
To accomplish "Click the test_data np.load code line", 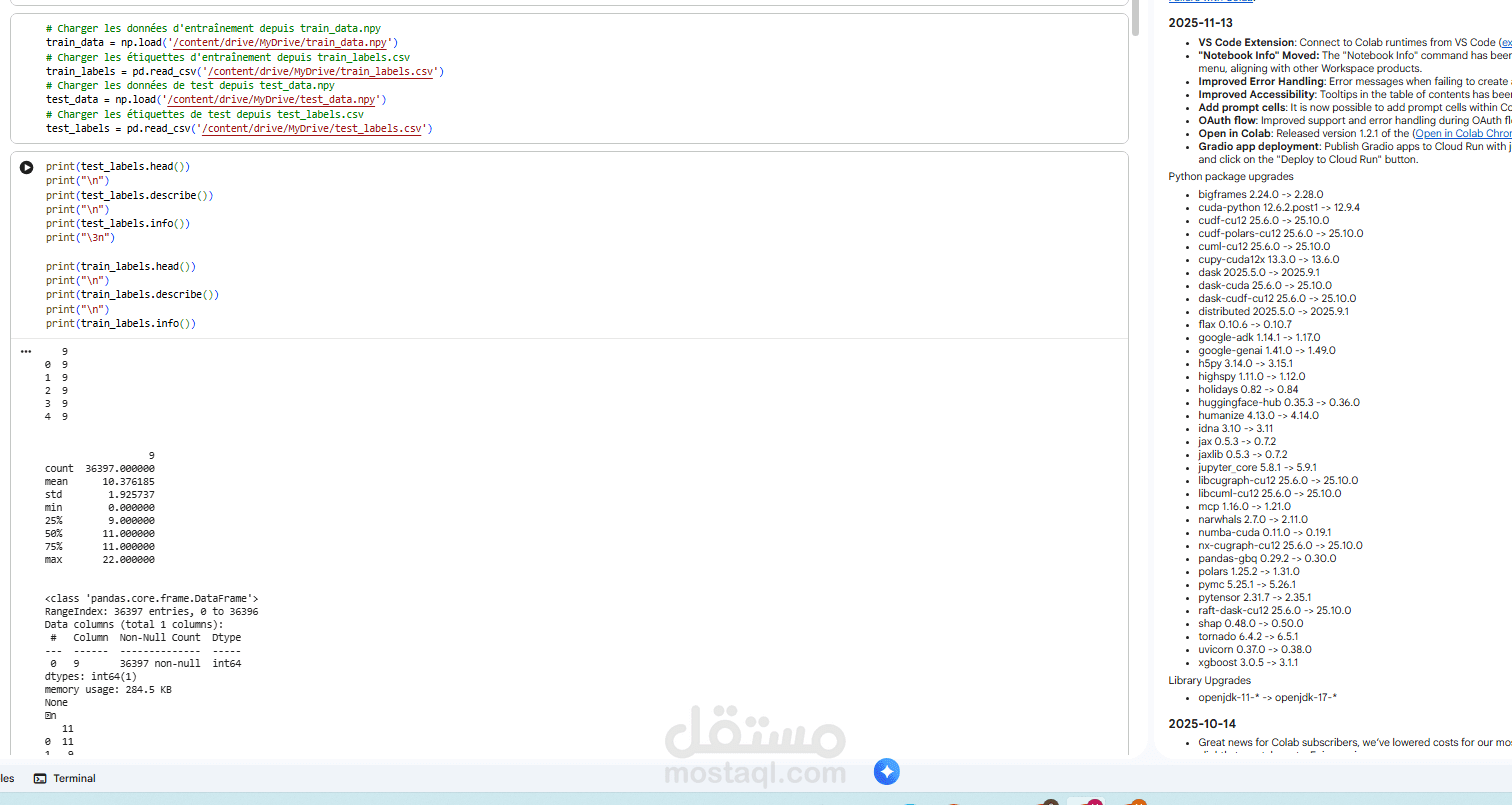I will (216, 100).
